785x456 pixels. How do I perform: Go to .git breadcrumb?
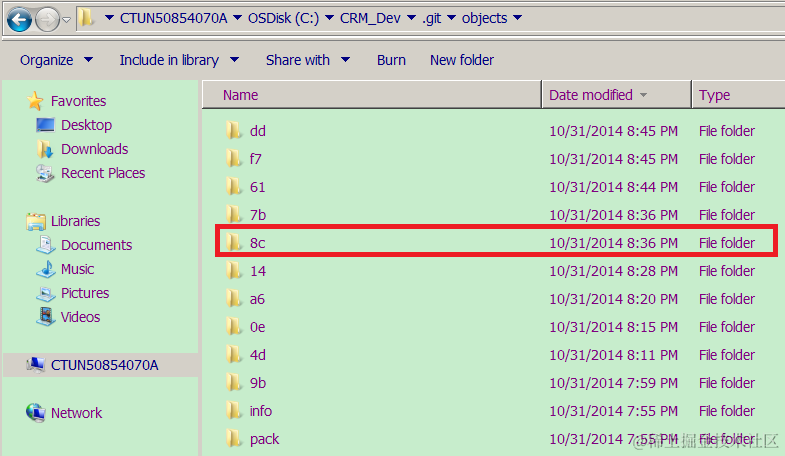click(432, 19)
